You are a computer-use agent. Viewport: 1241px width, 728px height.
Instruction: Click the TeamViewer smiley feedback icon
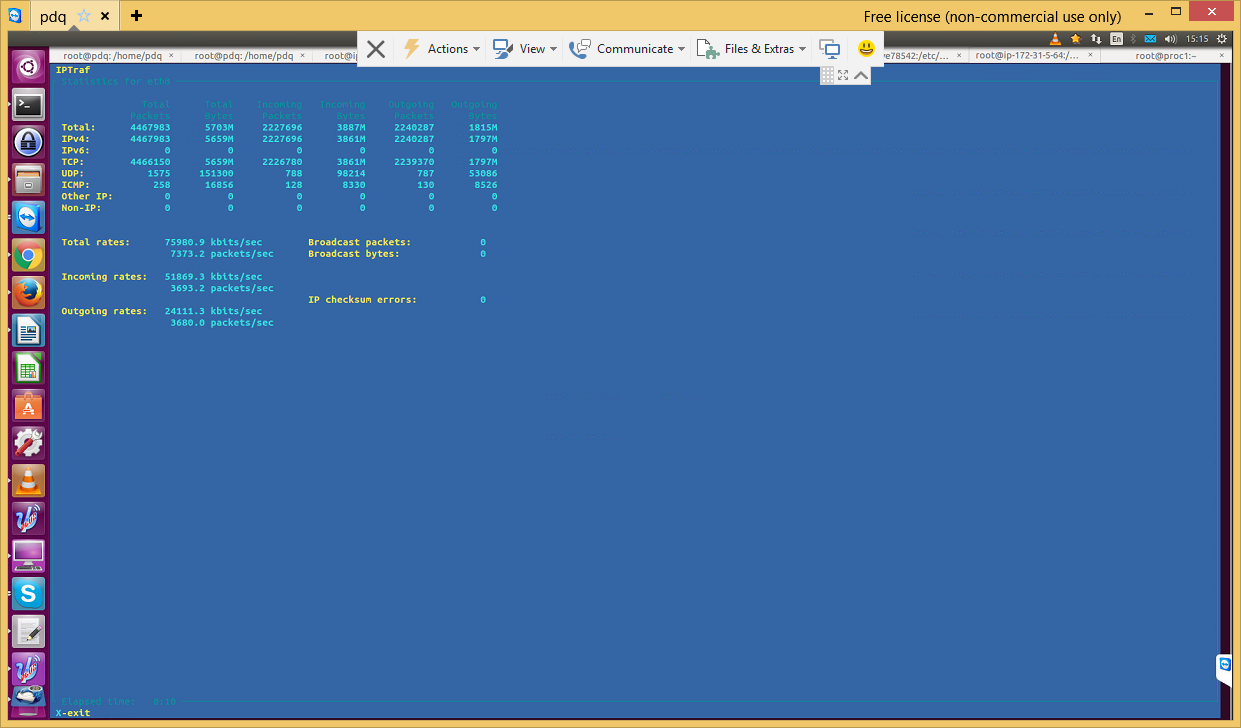click(x=866, y=48)
